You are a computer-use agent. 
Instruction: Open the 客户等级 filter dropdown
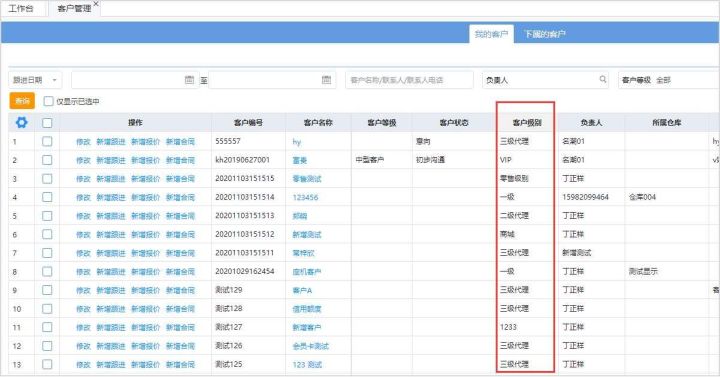coord(669,80)
